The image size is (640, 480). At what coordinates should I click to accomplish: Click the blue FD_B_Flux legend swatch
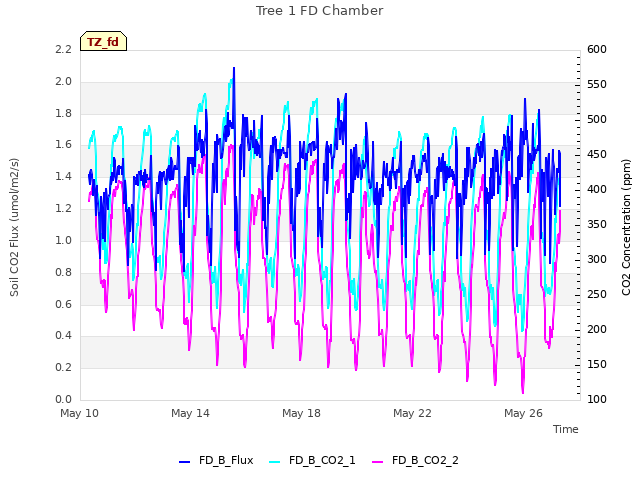pos(184,462)
